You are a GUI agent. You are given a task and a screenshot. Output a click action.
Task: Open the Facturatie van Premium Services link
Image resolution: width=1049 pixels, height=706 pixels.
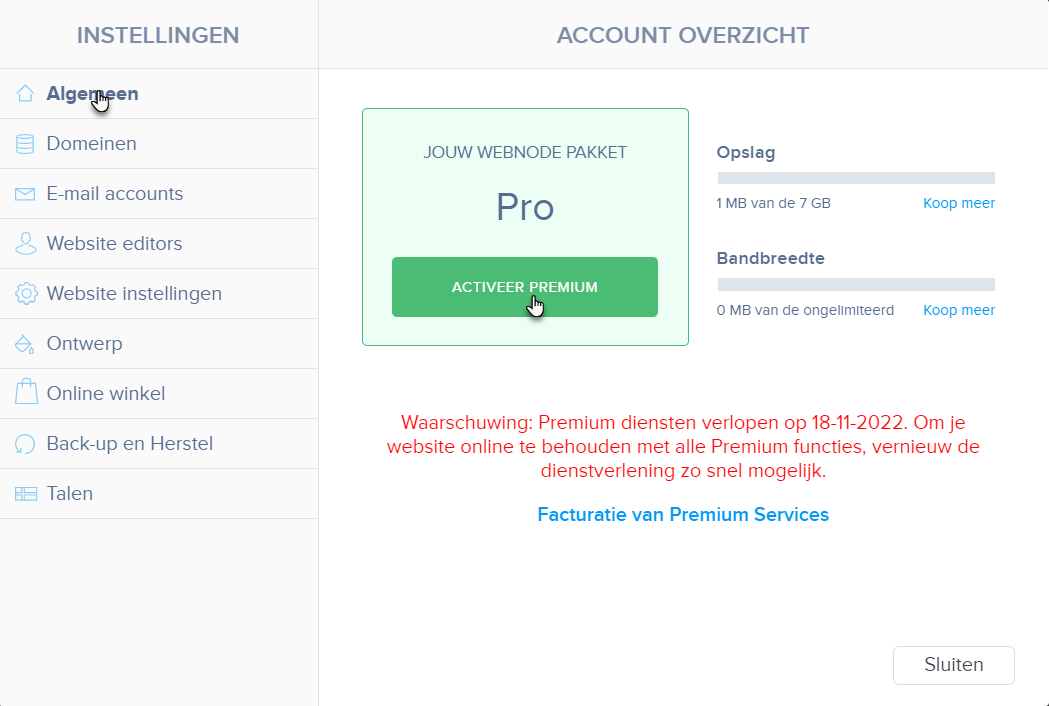(x=683, y=515)
